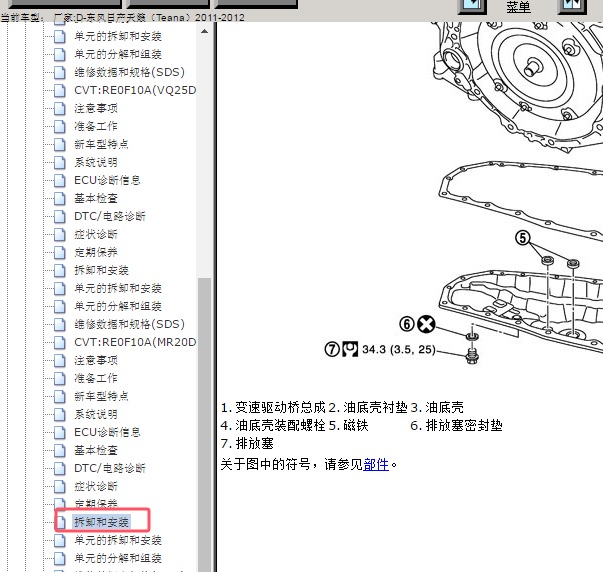Viewport: 603px width, 572px height.
Task: Click the 6. 排放塞密封垫 legend text
Action: tap(456, 425)
